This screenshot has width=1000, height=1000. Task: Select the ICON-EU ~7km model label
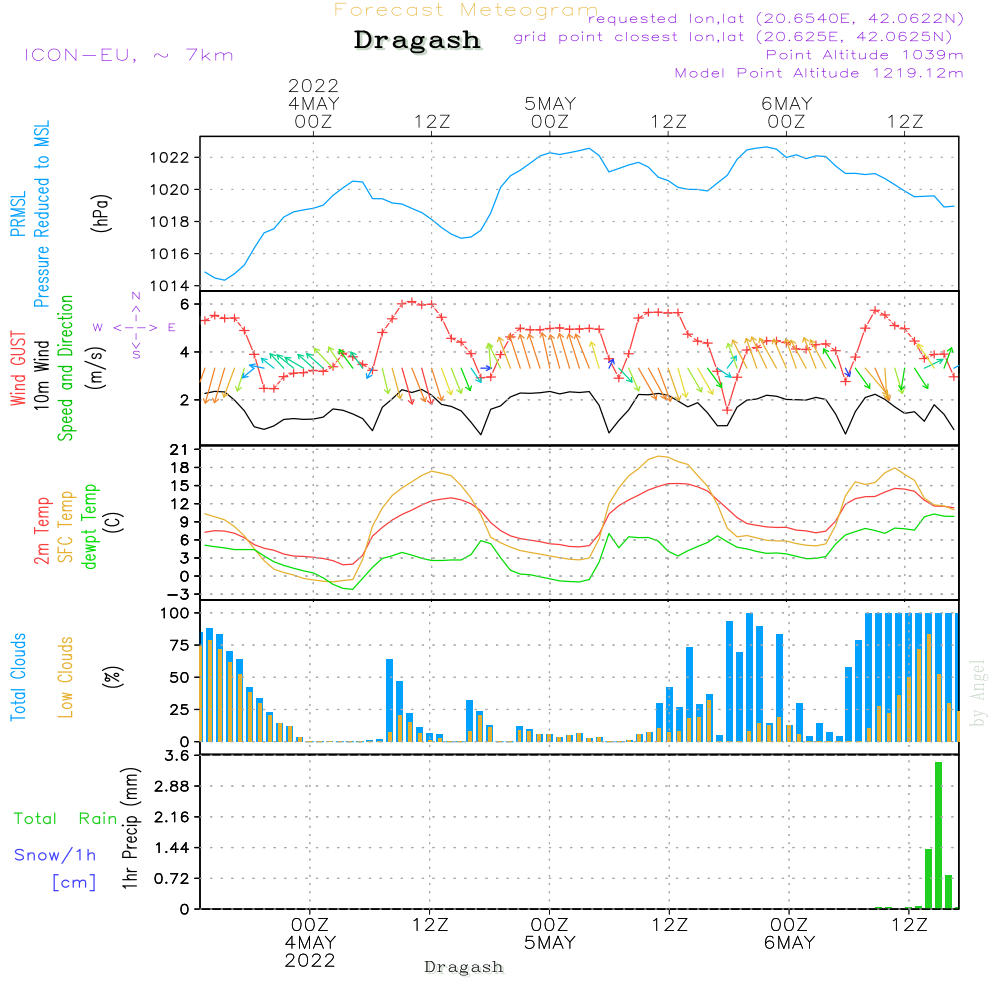tap(128, 55)
